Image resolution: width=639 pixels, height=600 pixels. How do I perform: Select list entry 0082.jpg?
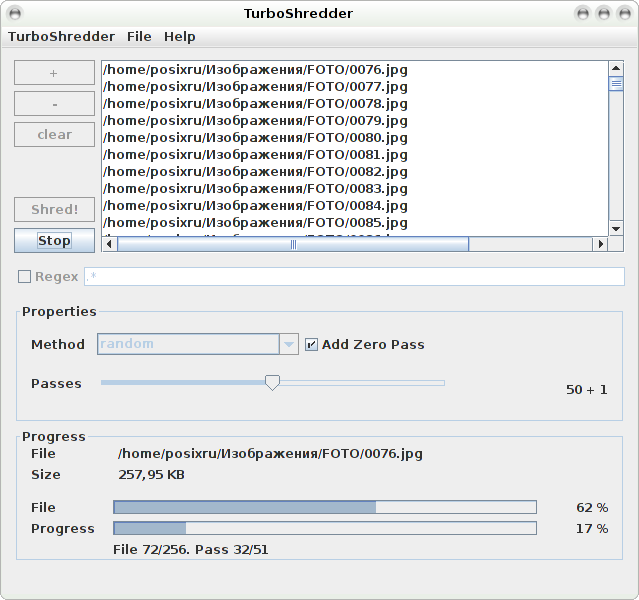pos(355,172)
